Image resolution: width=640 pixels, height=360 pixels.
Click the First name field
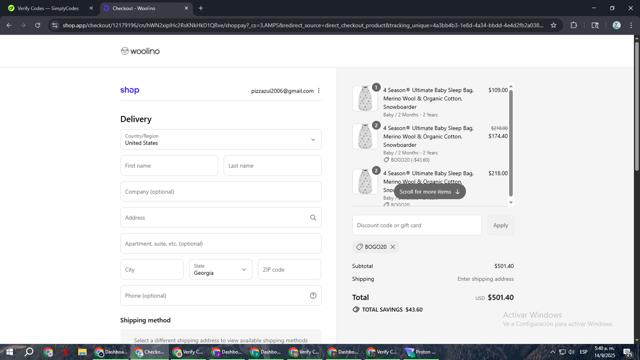[169, 166]
